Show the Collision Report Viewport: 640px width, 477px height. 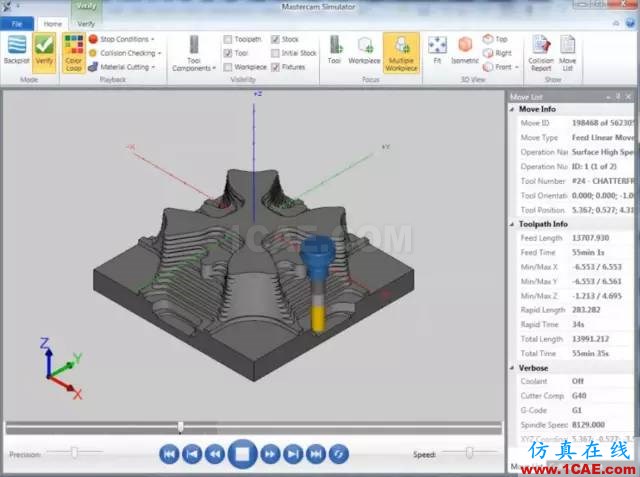coord(541,53)
